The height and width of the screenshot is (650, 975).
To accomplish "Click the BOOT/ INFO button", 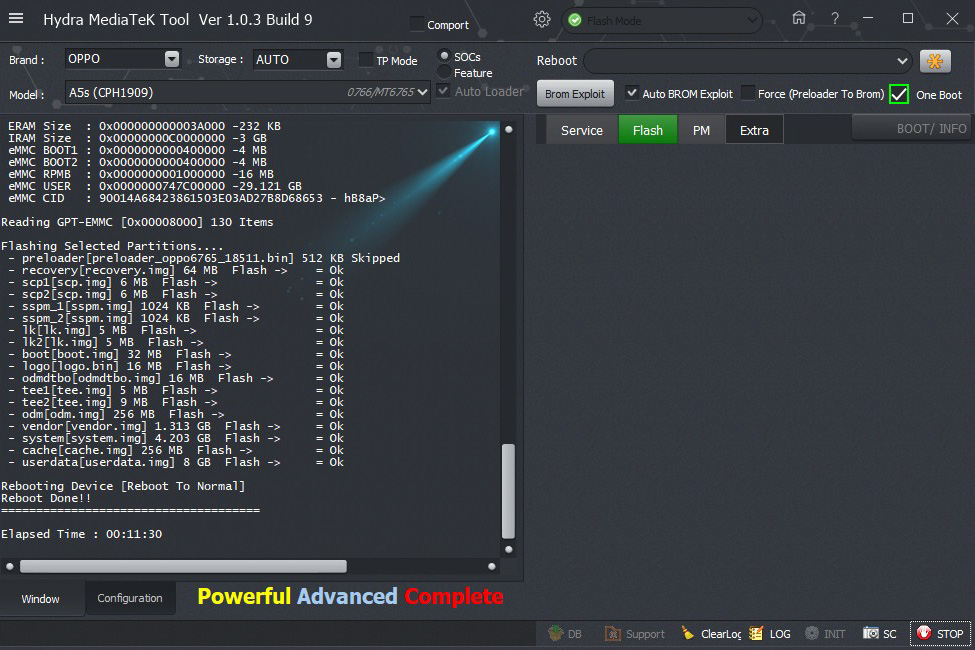I will pyautogui.click(x=912, y=128).
